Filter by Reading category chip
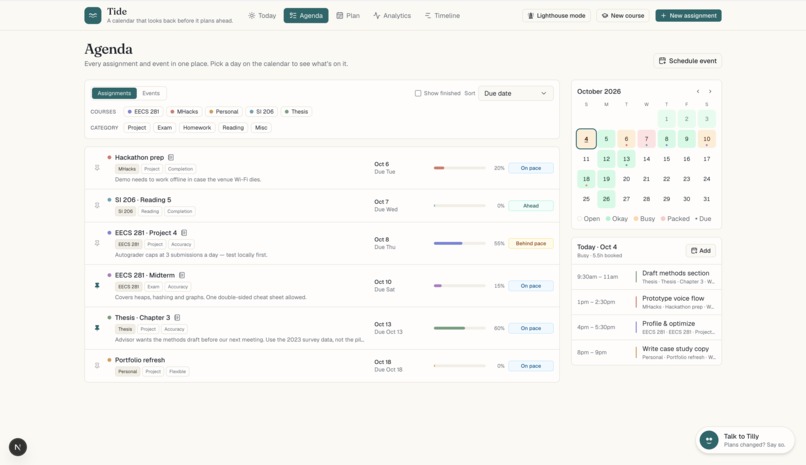 coord(233,127)
